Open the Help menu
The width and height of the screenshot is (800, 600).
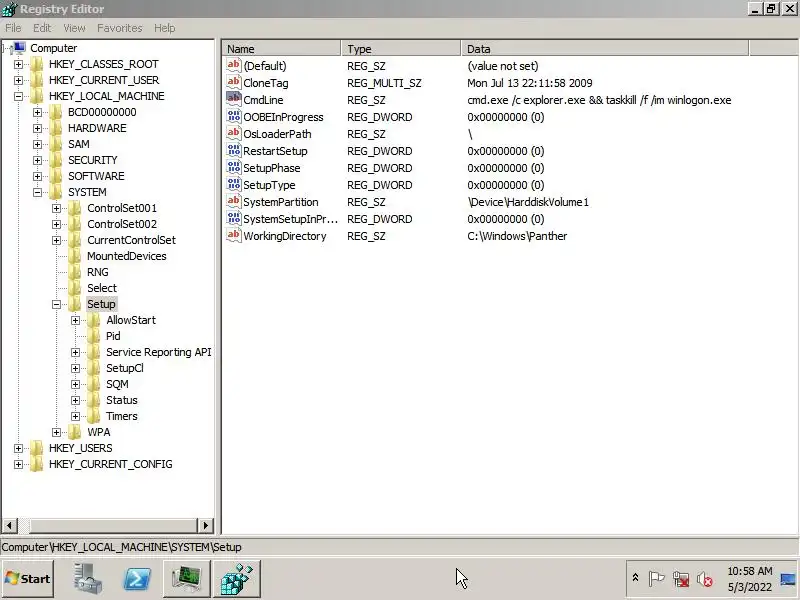click(x=165, y=28)
